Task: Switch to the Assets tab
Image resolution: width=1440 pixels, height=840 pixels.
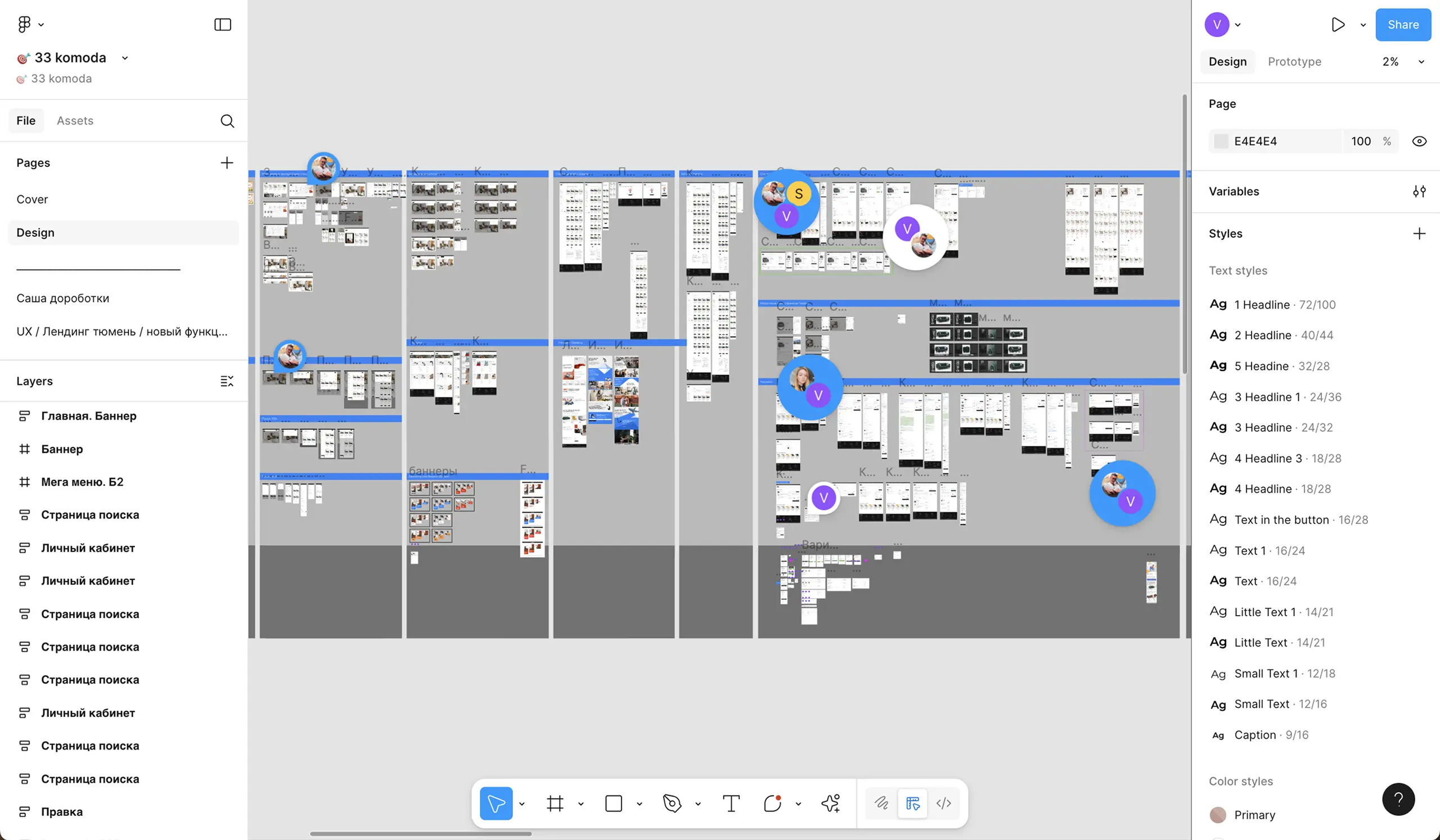Action: 75,120
